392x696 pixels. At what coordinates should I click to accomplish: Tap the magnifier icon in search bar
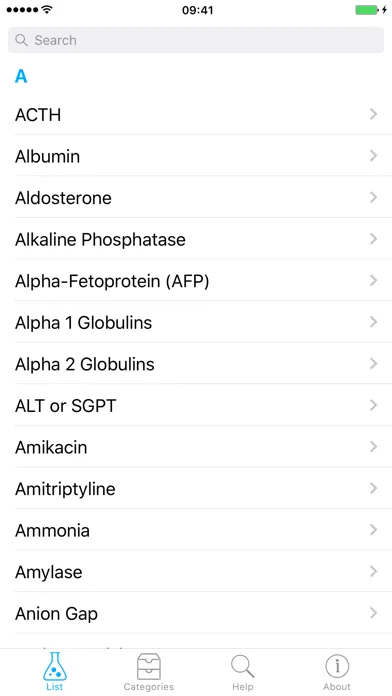pyautogui.click(x=21, y=40)
